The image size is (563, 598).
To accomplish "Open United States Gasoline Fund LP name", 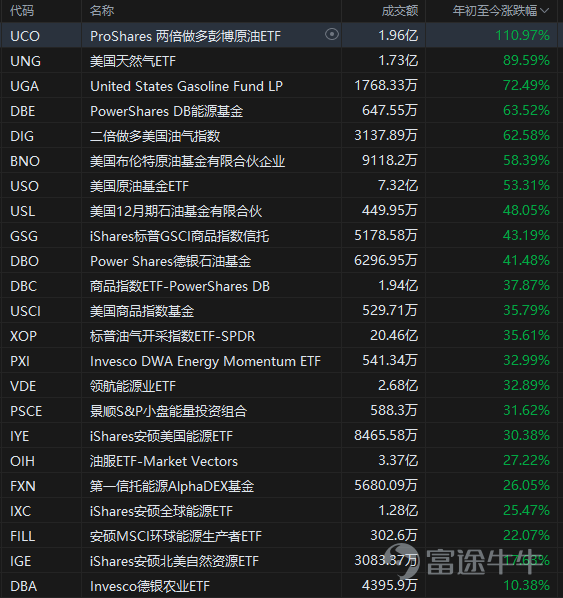I will pos(187,86).
